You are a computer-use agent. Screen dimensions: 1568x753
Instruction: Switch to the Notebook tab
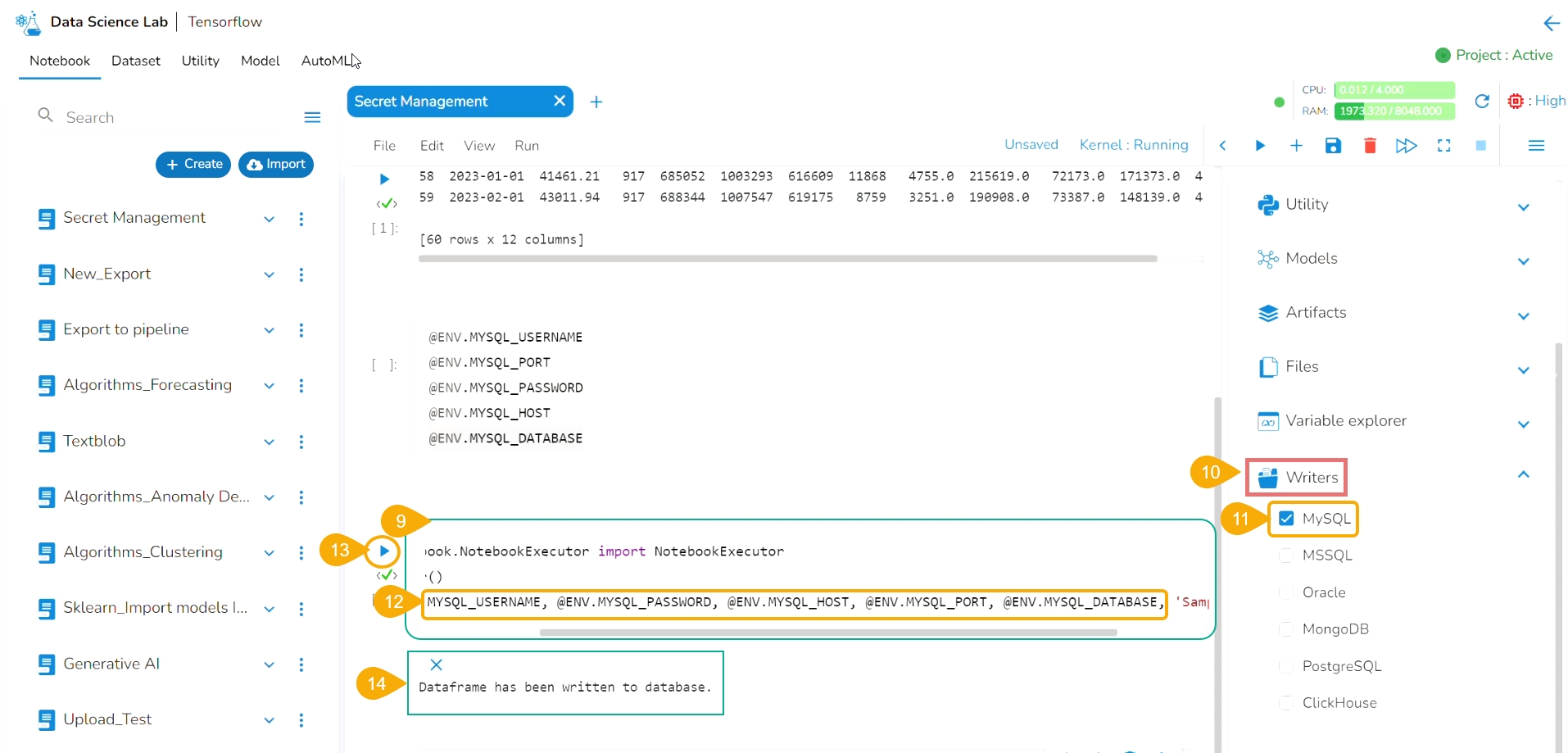(x=60, y=61)
